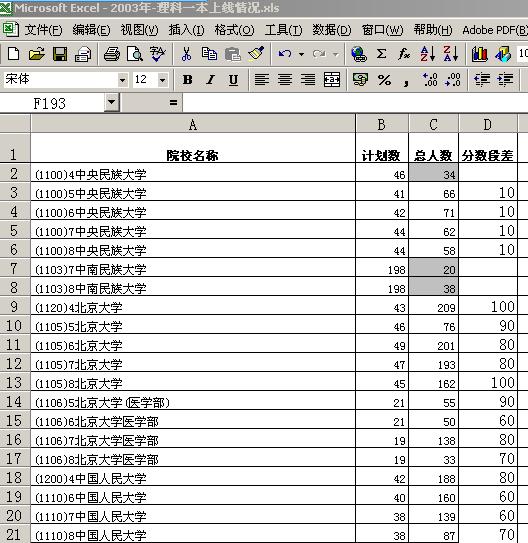The width and height of the screenshot is (528, 543).
Task: Run Spelling check icon
Action: [x=158, y=54]
